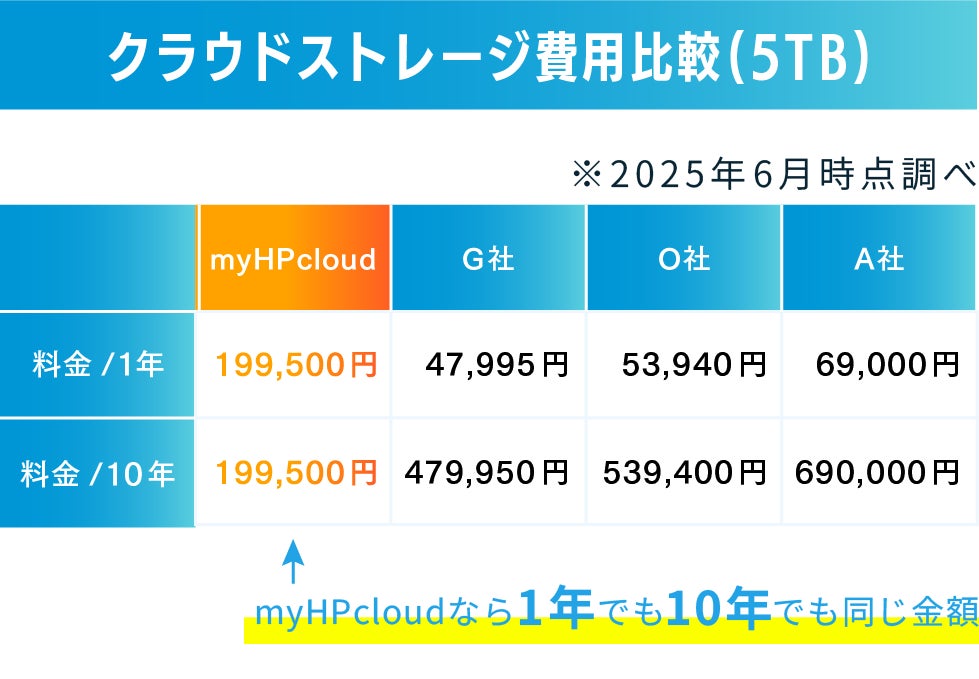The height and width of the screenshot is (679, 979).
Task: Select the O社 column header
Action: [684, 259]
